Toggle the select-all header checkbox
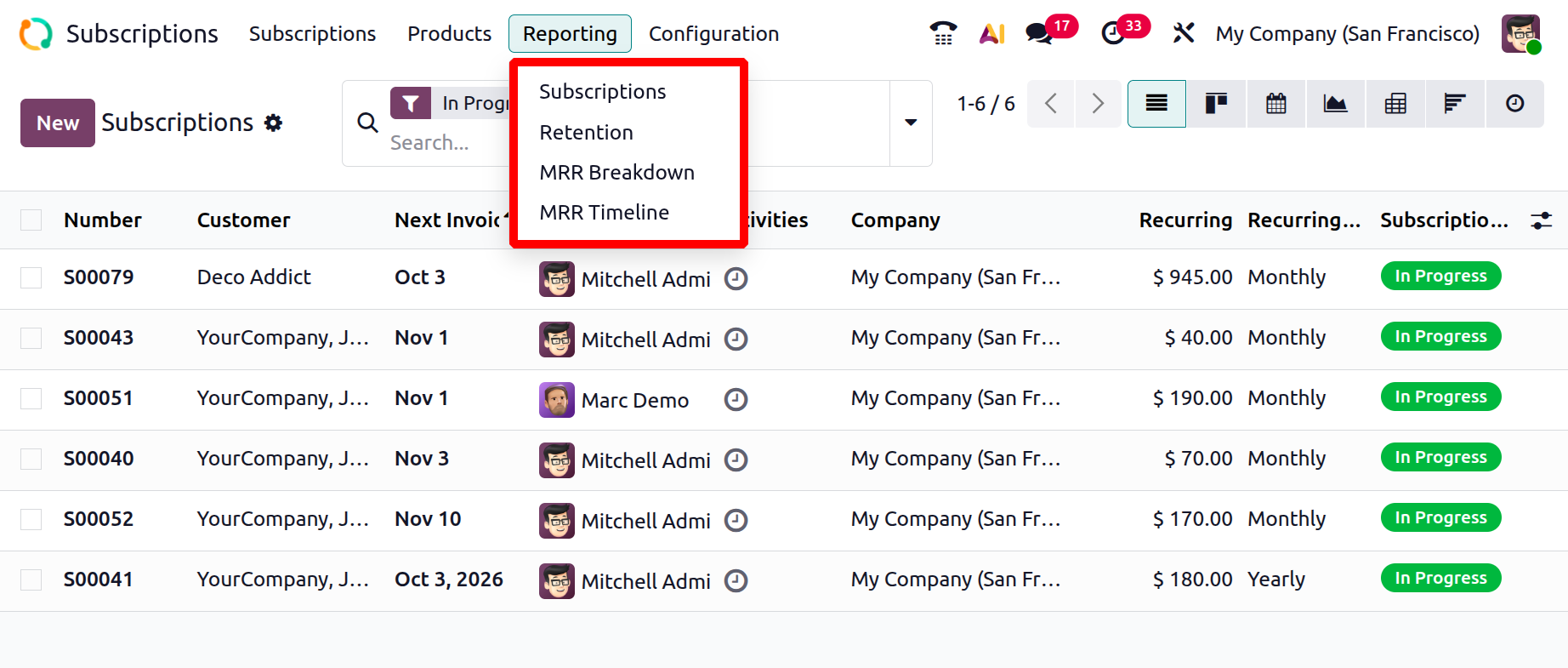The image size is (1568, 668). pos(31,220)
